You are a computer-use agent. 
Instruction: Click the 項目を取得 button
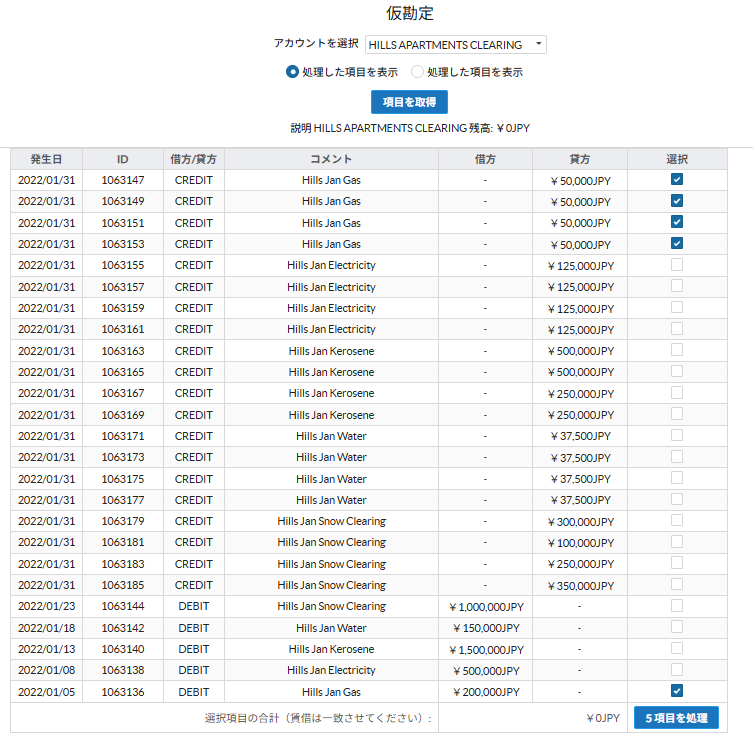pos(409,102)
